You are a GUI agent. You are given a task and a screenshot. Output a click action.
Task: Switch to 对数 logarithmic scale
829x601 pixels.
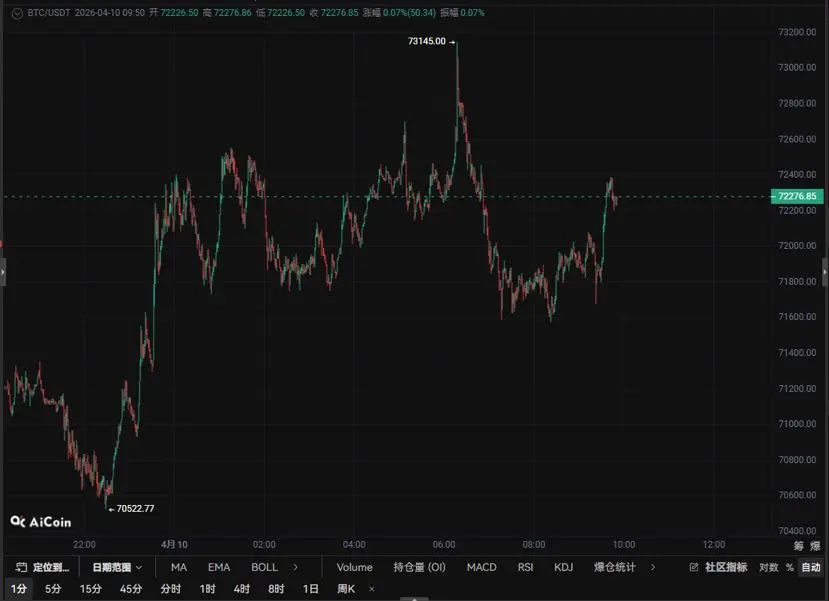tap(769, 567)
